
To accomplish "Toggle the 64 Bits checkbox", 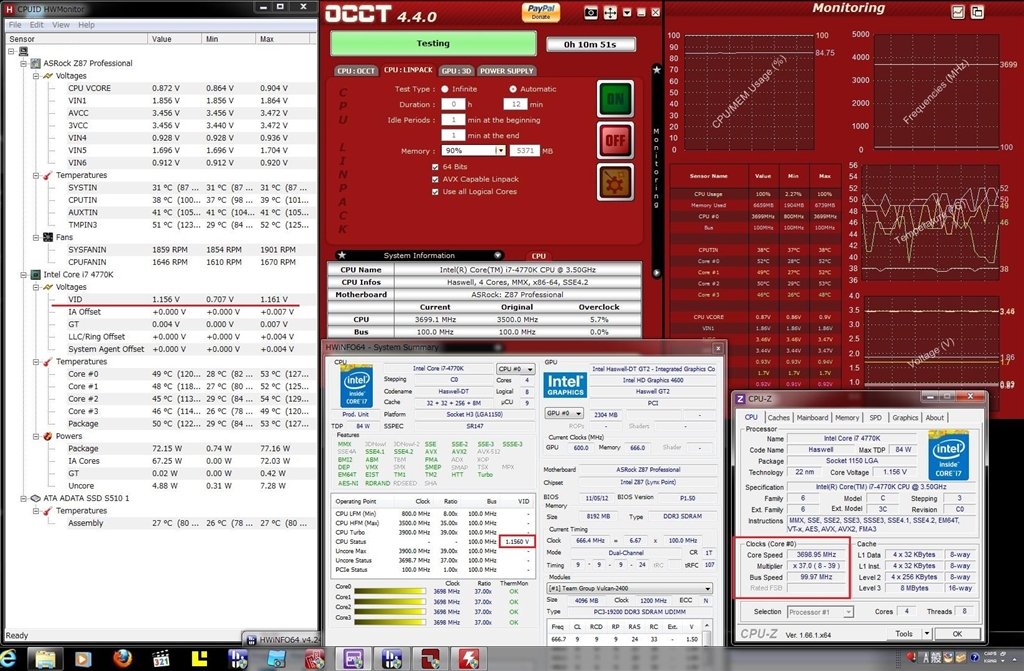I will [435, 167].
